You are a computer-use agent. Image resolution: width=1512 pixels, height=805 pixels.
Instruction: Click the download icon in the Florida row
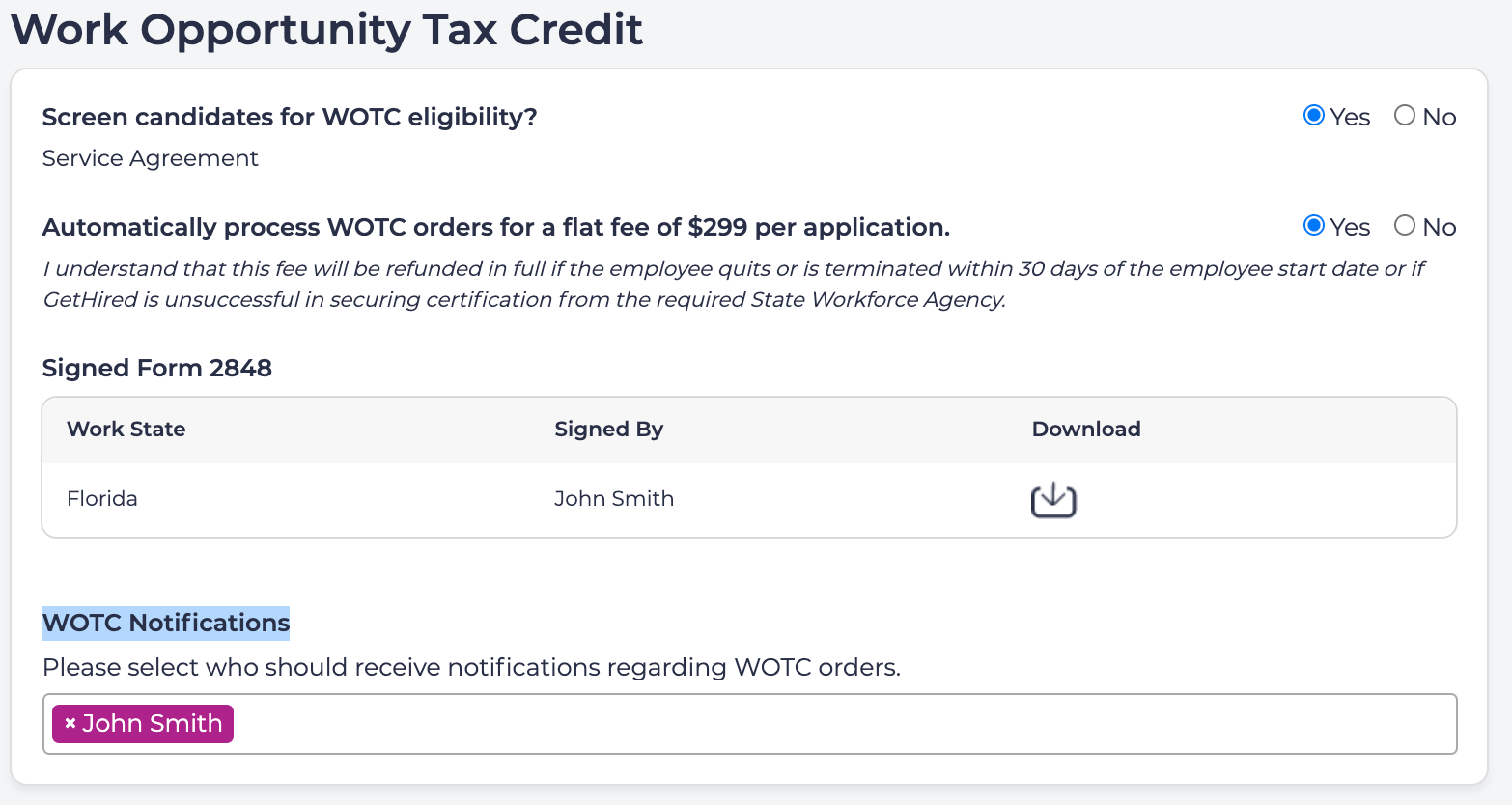(1052, 499)
